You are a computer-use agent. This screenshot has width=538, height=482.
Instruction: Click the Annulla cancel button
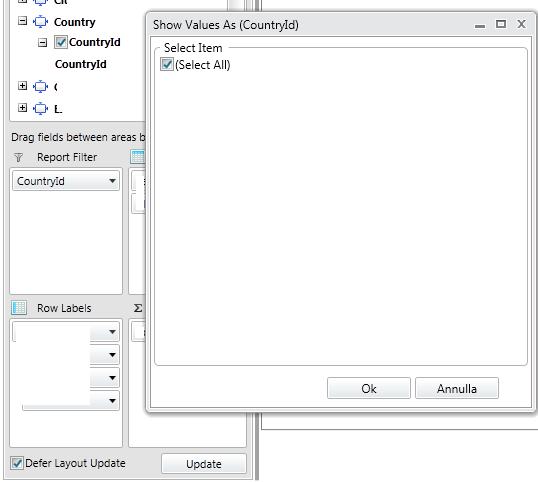click(x=457, y=388)
